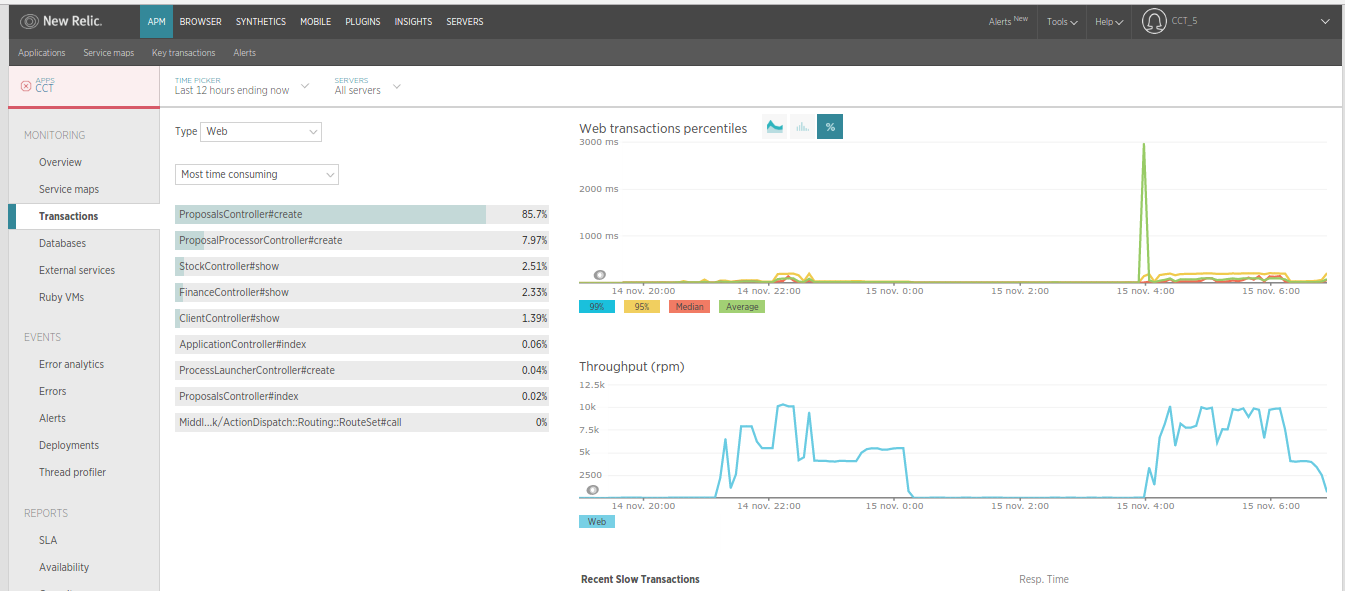
Task: Close the CCT app with X icon
Action: click(26, 86)
